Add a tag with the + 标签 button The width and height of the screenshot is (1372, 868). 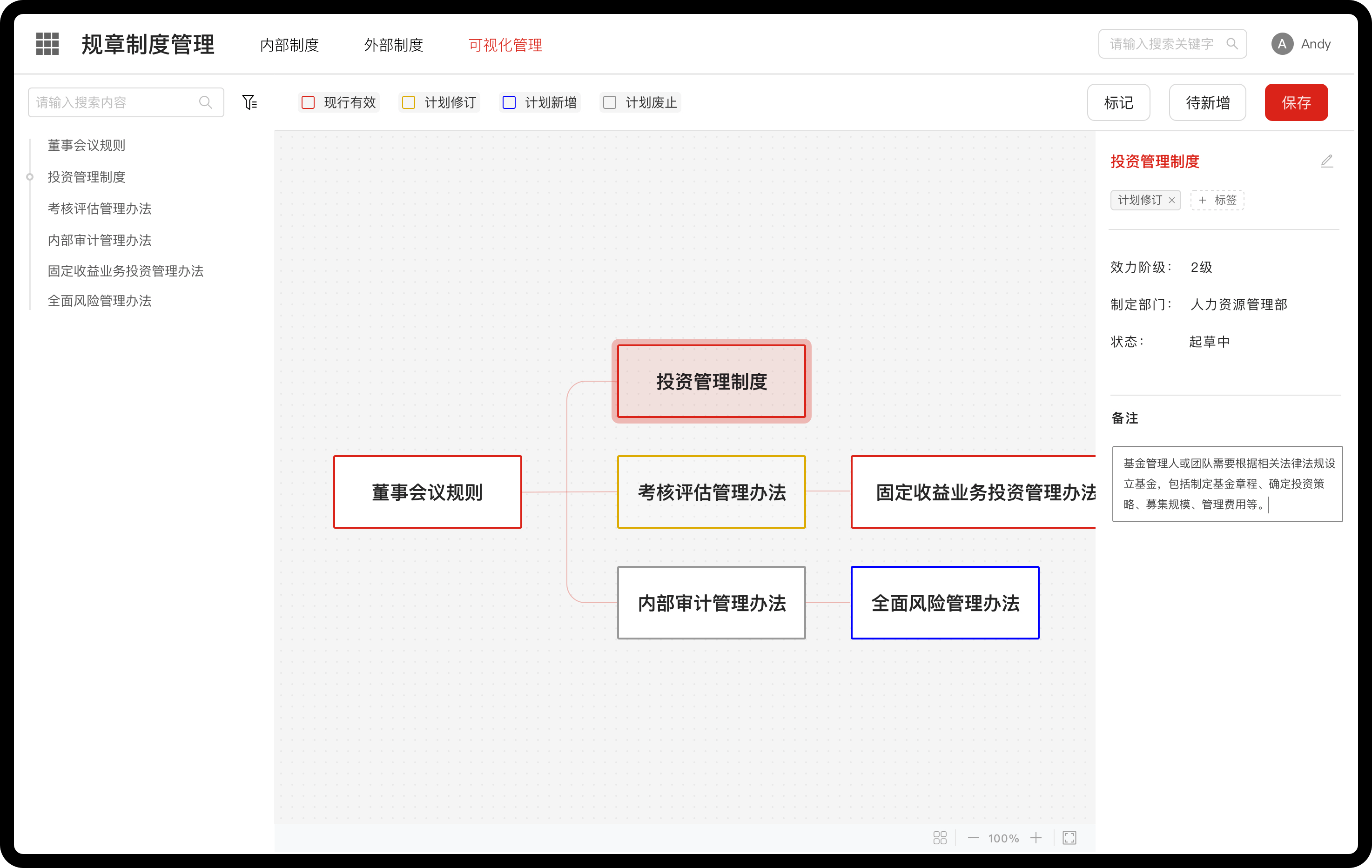[1217, 200]
